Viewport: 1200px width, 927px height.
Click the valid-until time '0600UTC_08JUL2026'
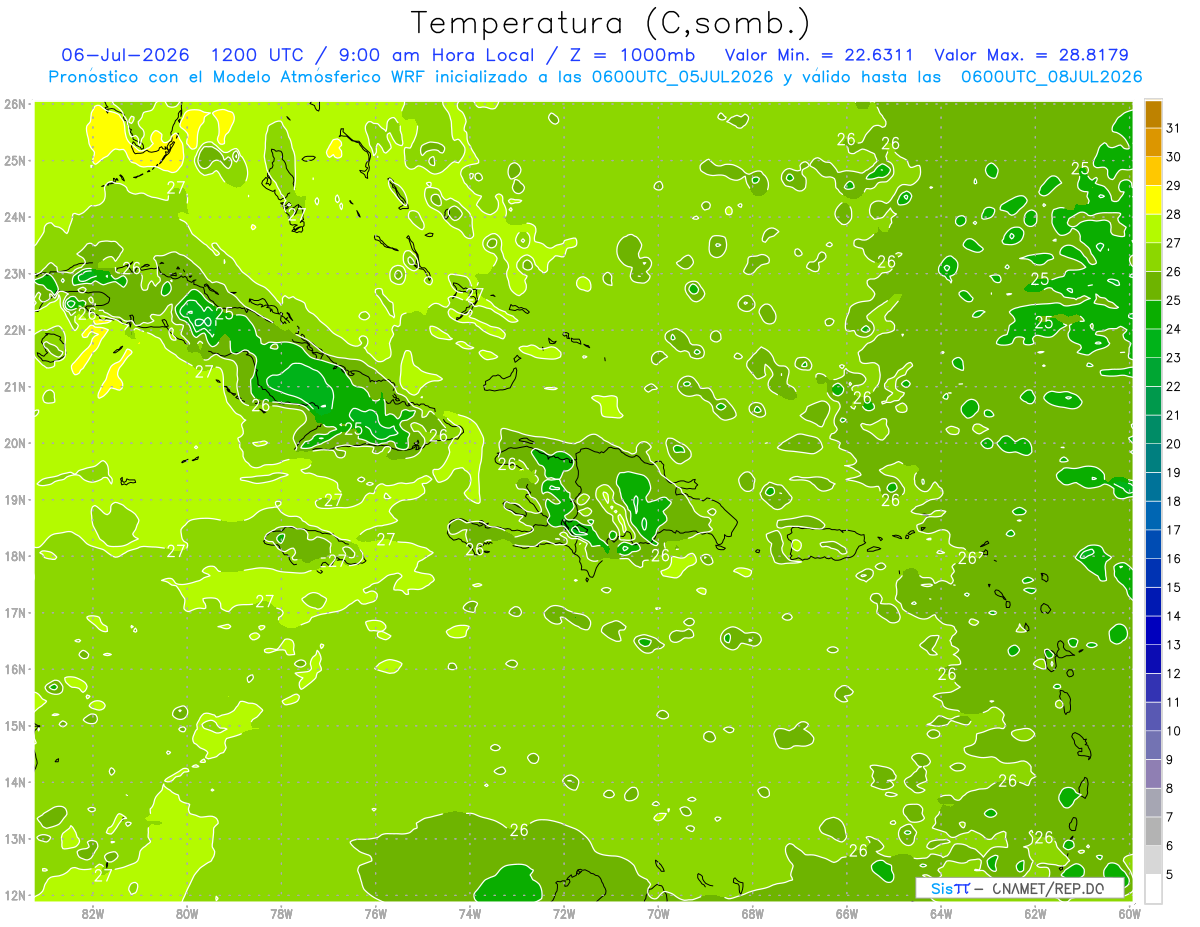point(1052,76)
